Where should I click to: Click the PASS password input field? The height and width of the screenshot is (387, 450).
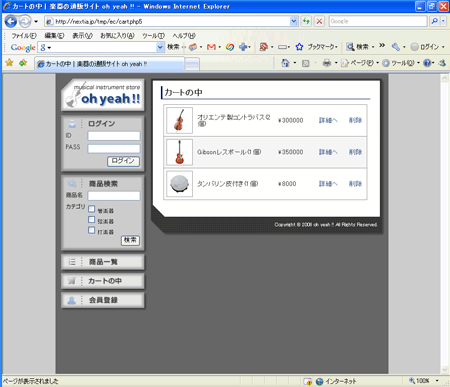[x=114, y=148]
